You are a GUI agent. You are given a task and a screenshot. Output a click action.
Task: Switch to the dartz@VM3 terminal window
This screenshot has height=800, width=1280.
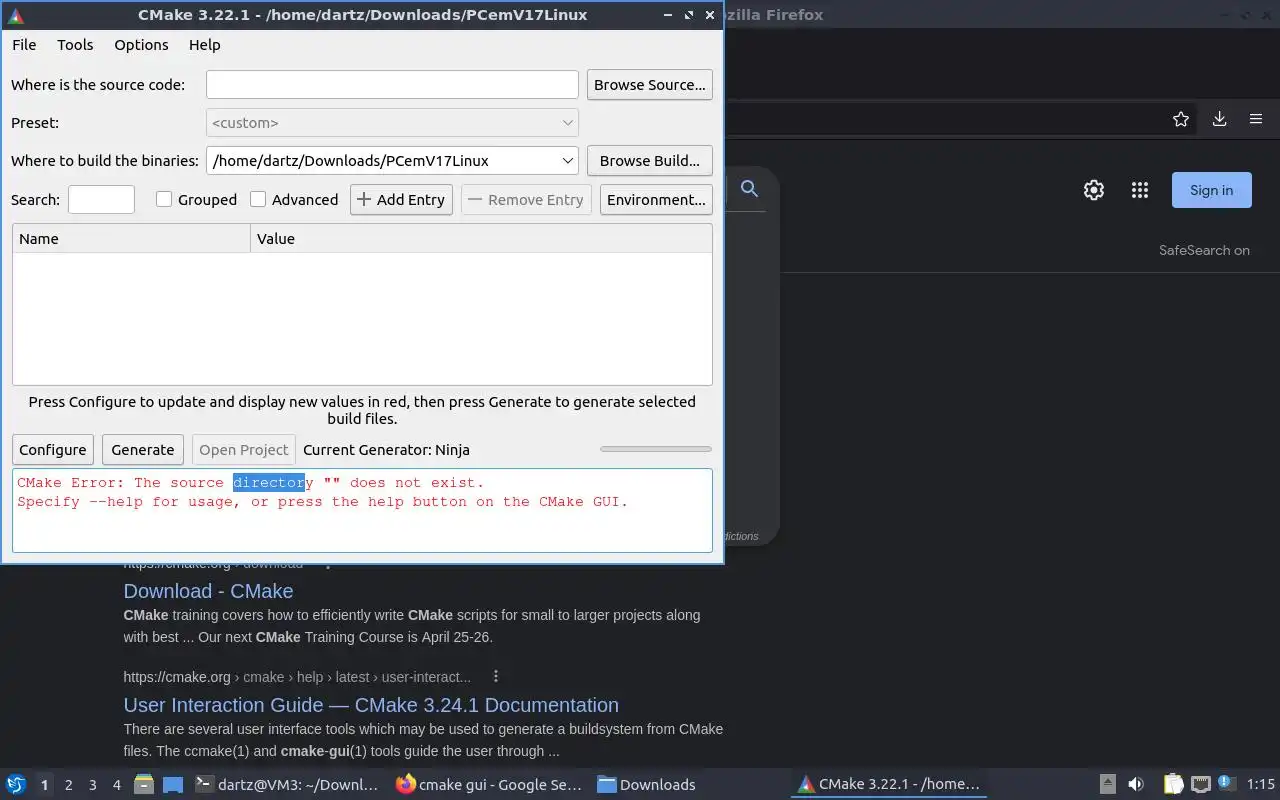coord(287,785)
